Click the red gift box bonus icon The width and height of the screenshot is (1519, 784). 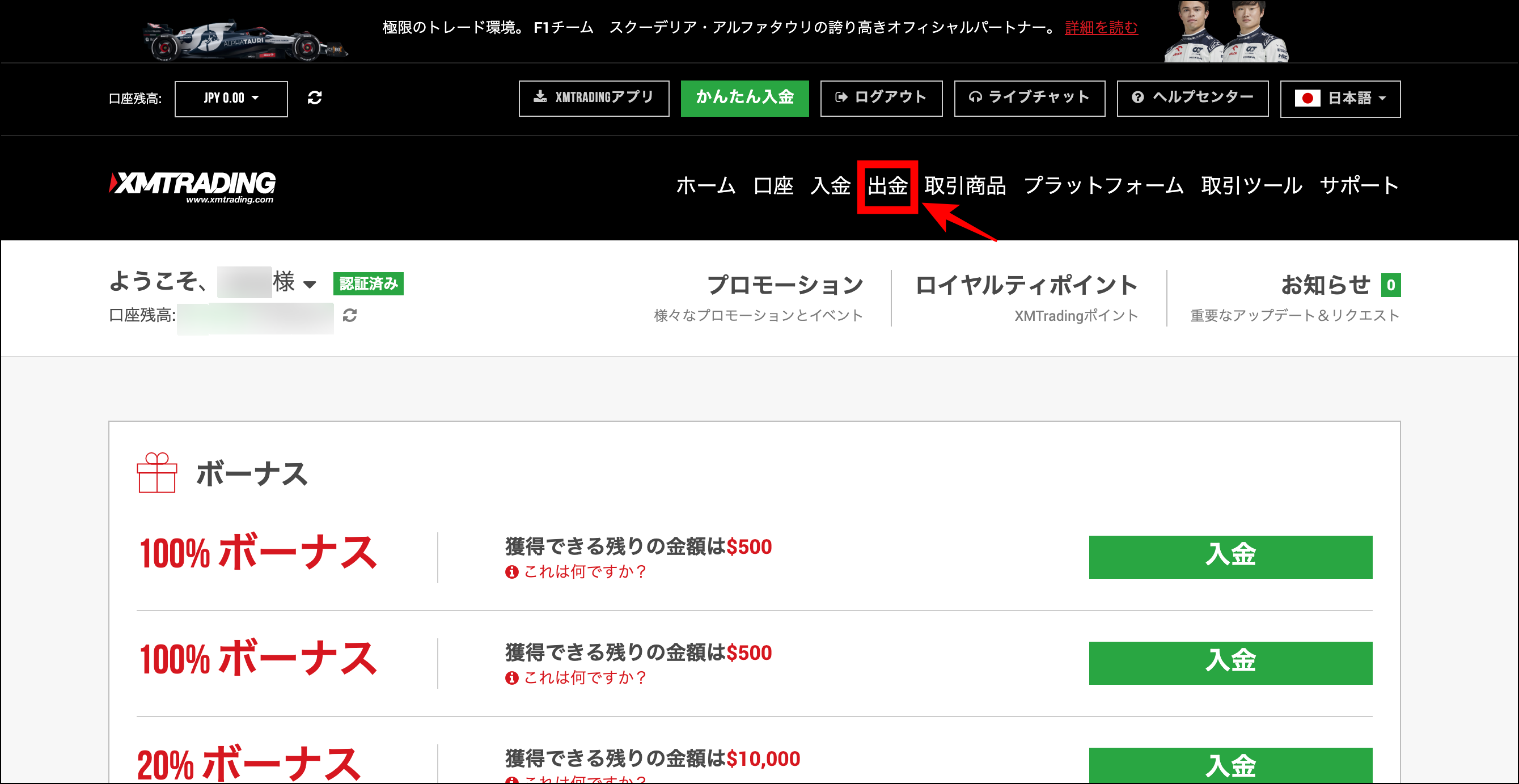(157, 473)
